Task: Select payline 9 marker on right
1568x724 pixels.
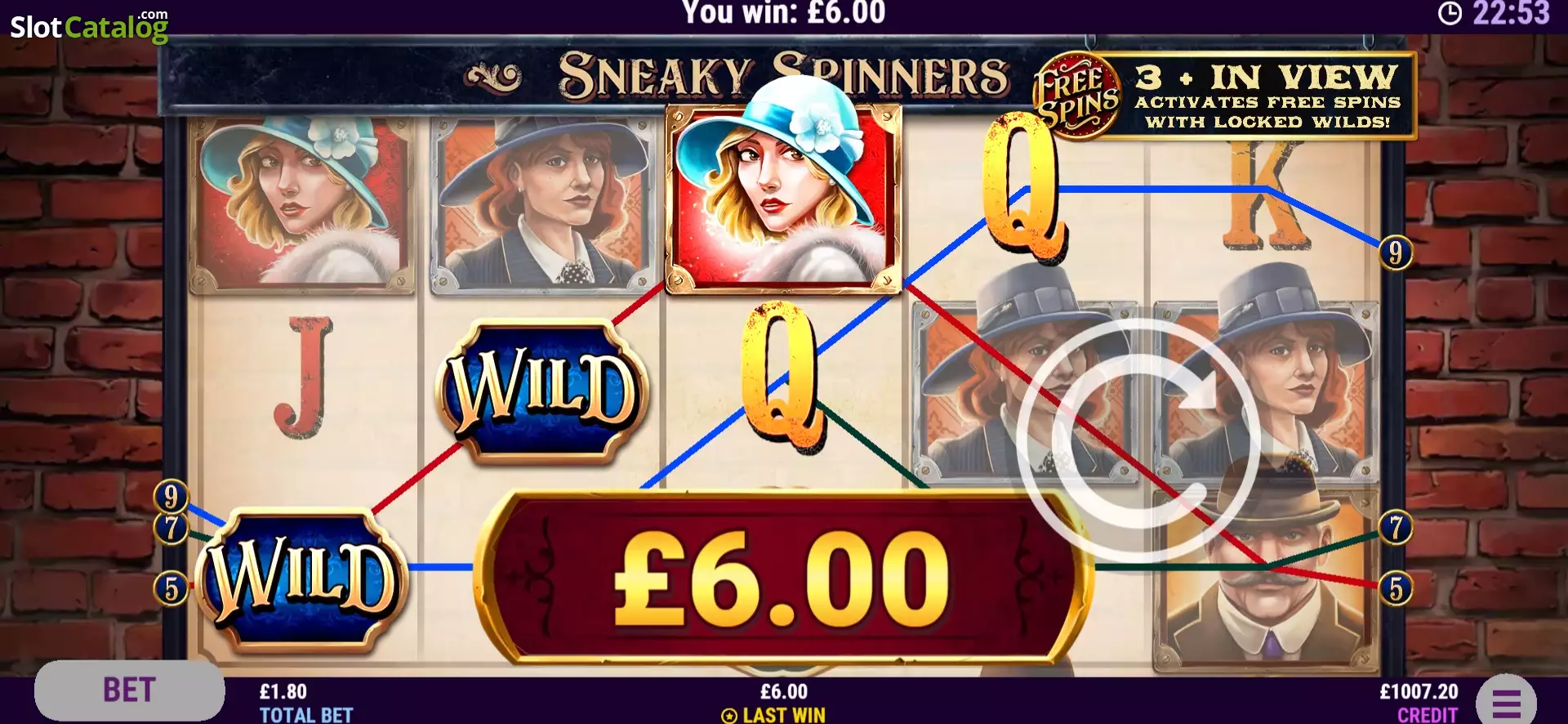Action: coord(1396,253)
